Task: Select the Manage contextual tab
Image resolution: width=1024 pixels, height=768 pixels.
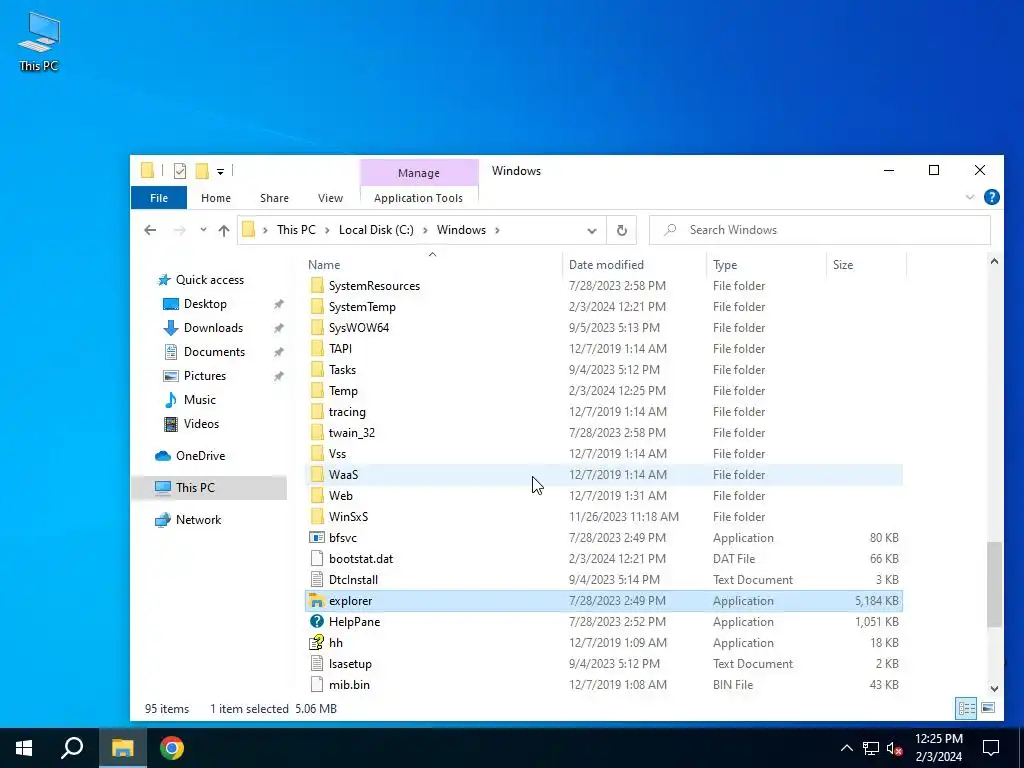Action: coord(419,173)
